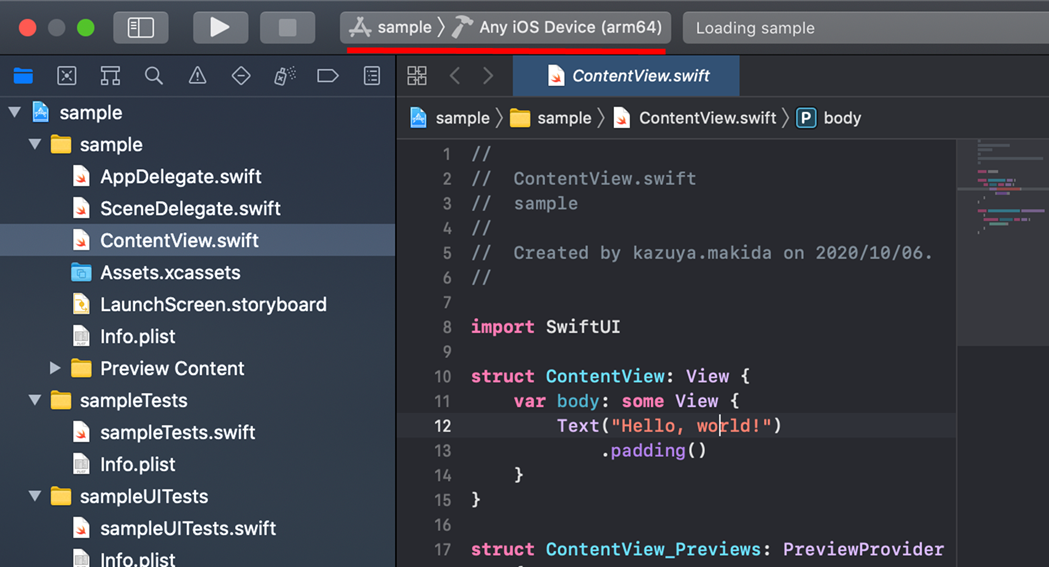Click the Loading sample status field

[x=866, y=28]
